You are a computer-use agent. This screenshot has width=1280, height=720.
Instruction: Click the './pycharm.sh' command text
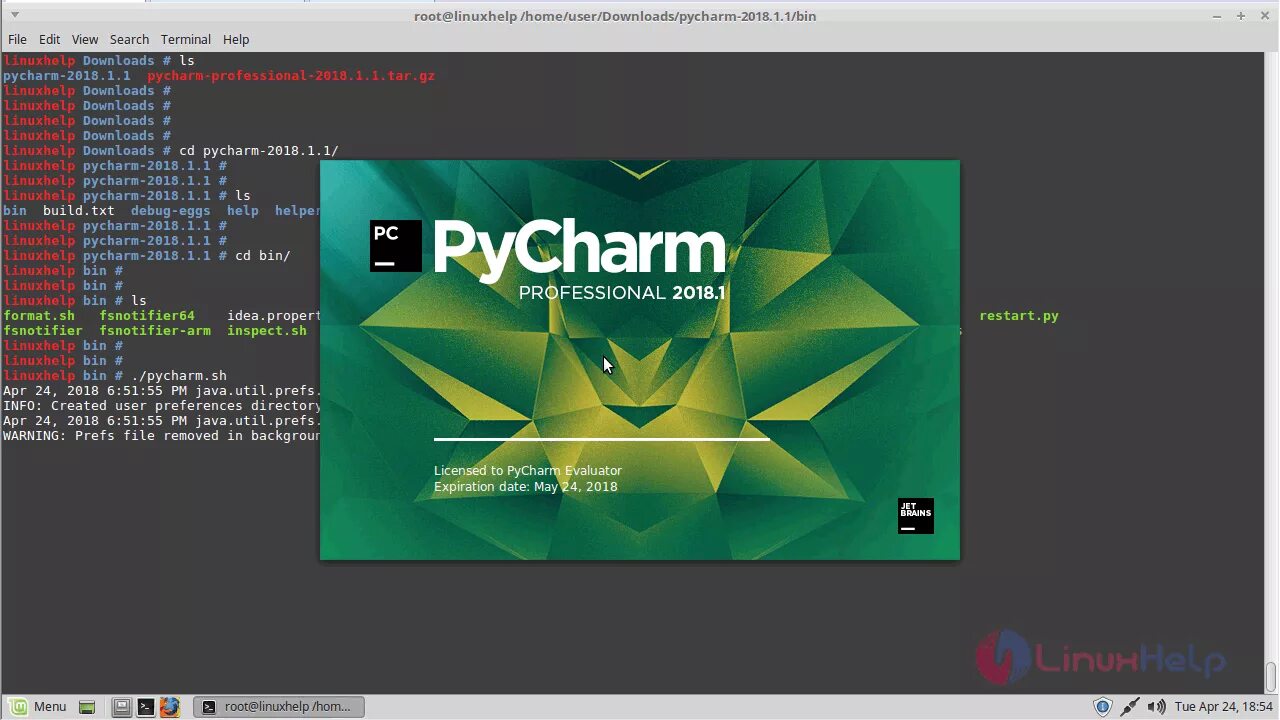click(179, 376)
